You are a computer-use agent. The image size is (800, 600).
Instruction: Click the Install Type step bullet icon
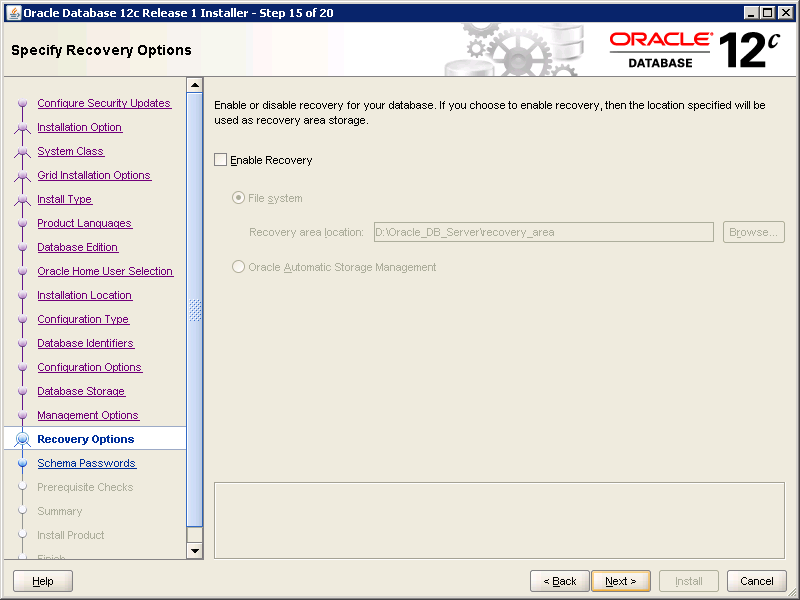[x=22, y=199]
